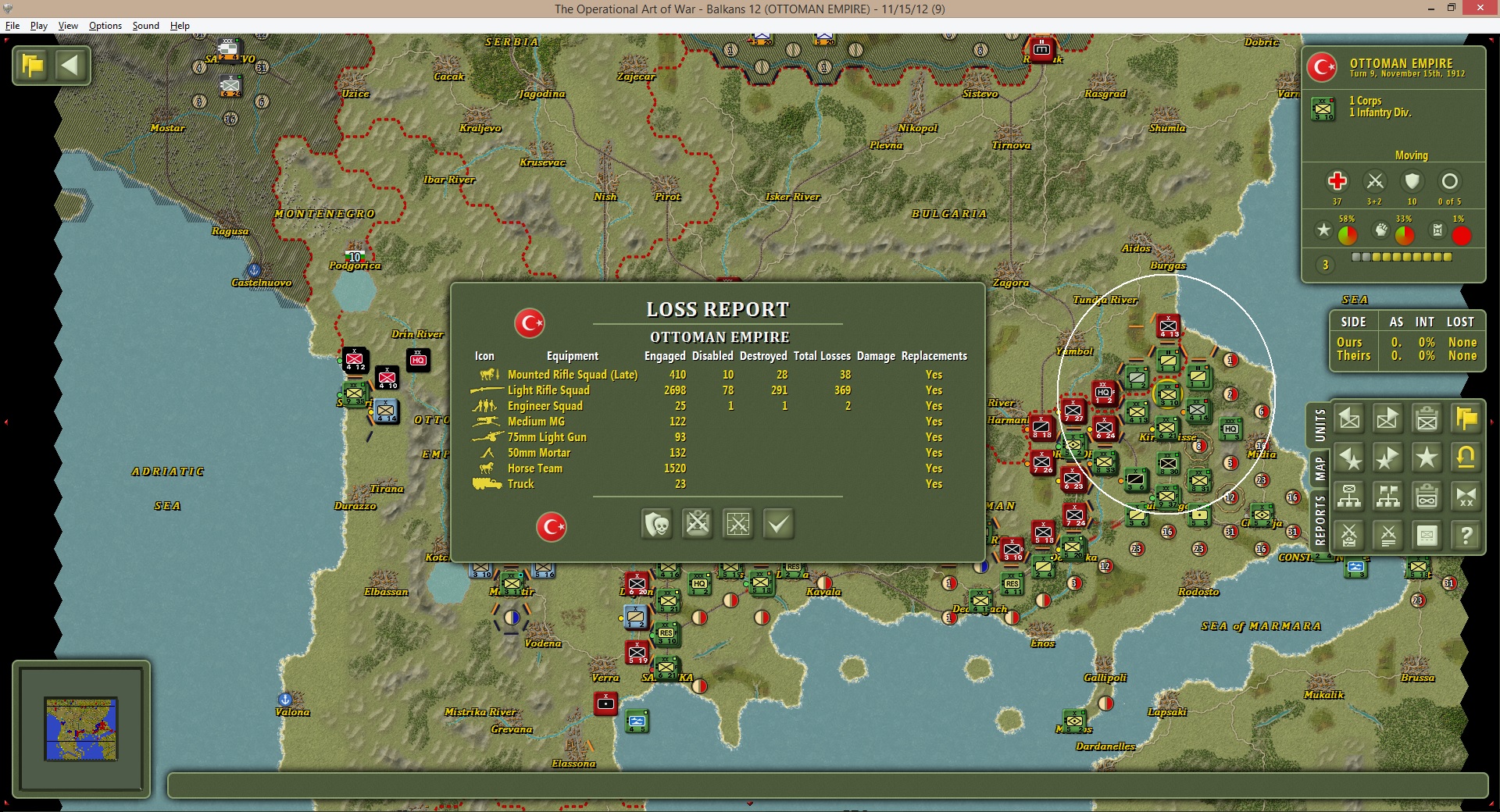Toggle the shield defense strength indicator
Viewport: 1500px width, 812px height.
pyautogui.click(x=1412, y=181)
